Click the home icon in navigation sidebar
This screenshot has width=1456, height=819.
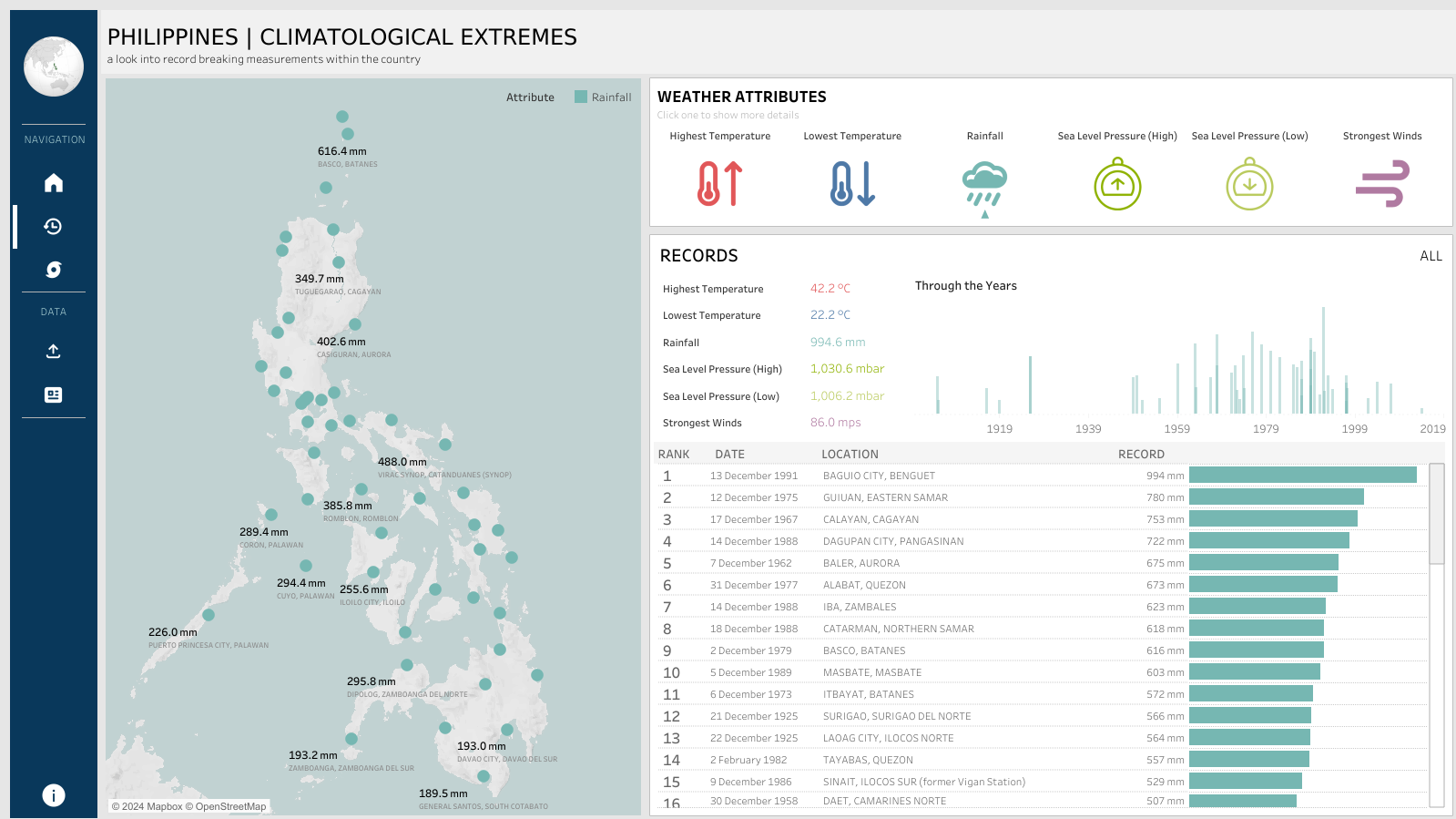tap(54, 183)
